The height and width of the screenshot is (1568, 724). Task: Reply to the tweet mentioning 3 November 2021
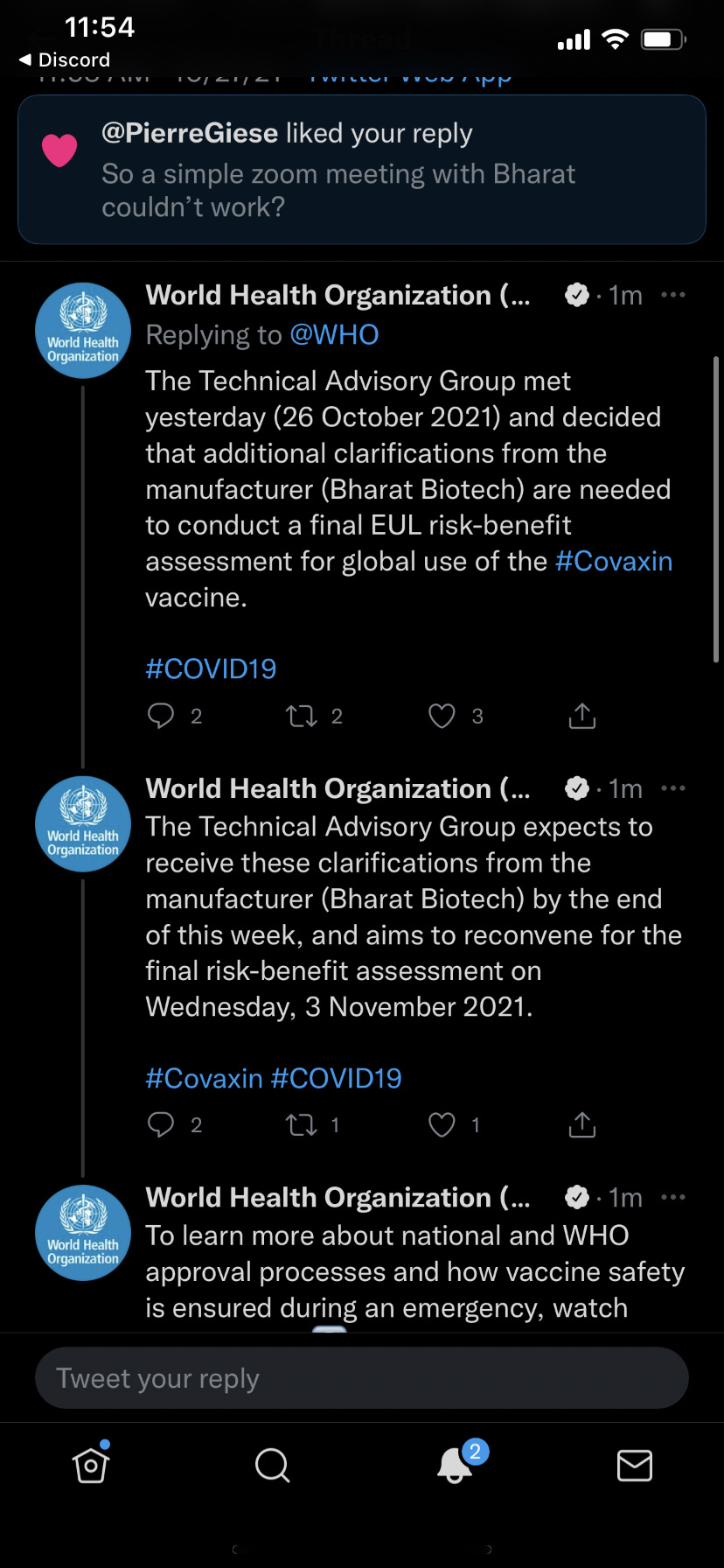point(161,1124)
